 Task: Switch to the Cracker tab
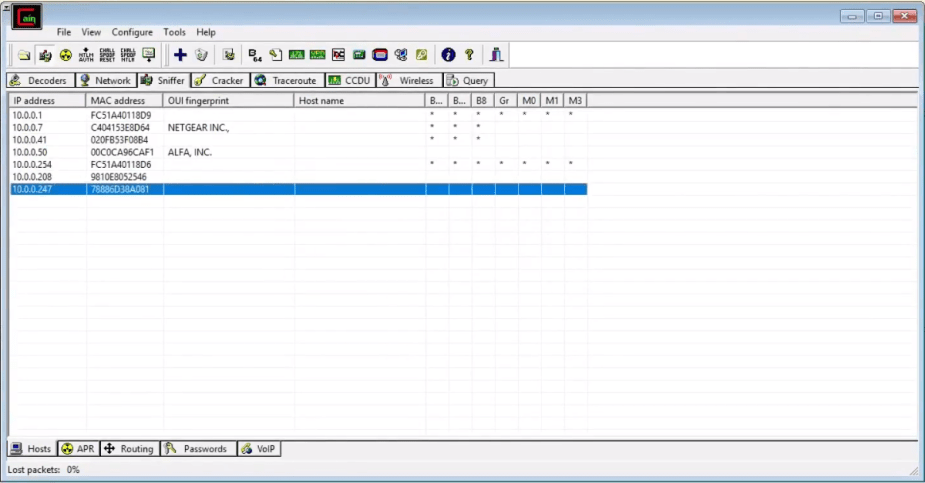[x=219, y=80]
